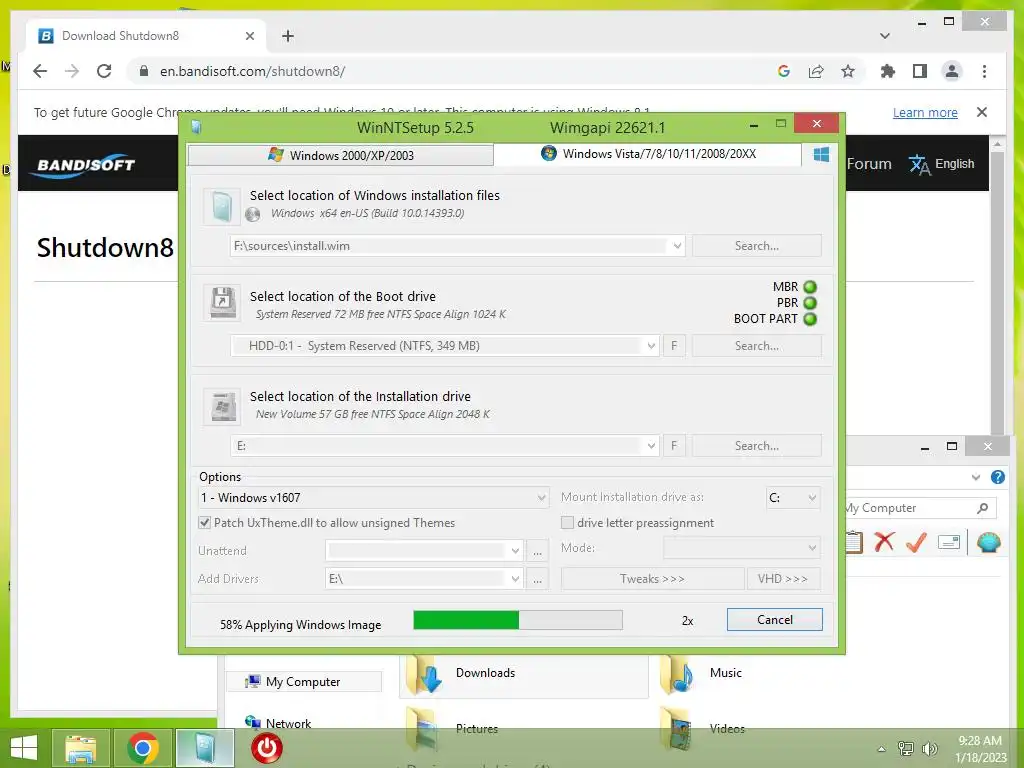
Task: Dismiss the Chrome update notice bar
Action: pyautogui.click(x=982, y=112)
